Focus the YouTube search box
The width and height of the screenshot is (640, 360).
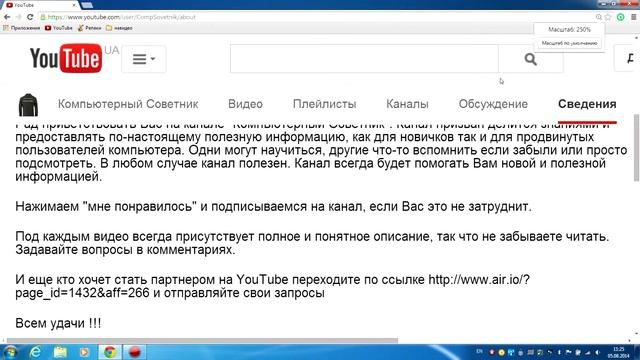364,59
